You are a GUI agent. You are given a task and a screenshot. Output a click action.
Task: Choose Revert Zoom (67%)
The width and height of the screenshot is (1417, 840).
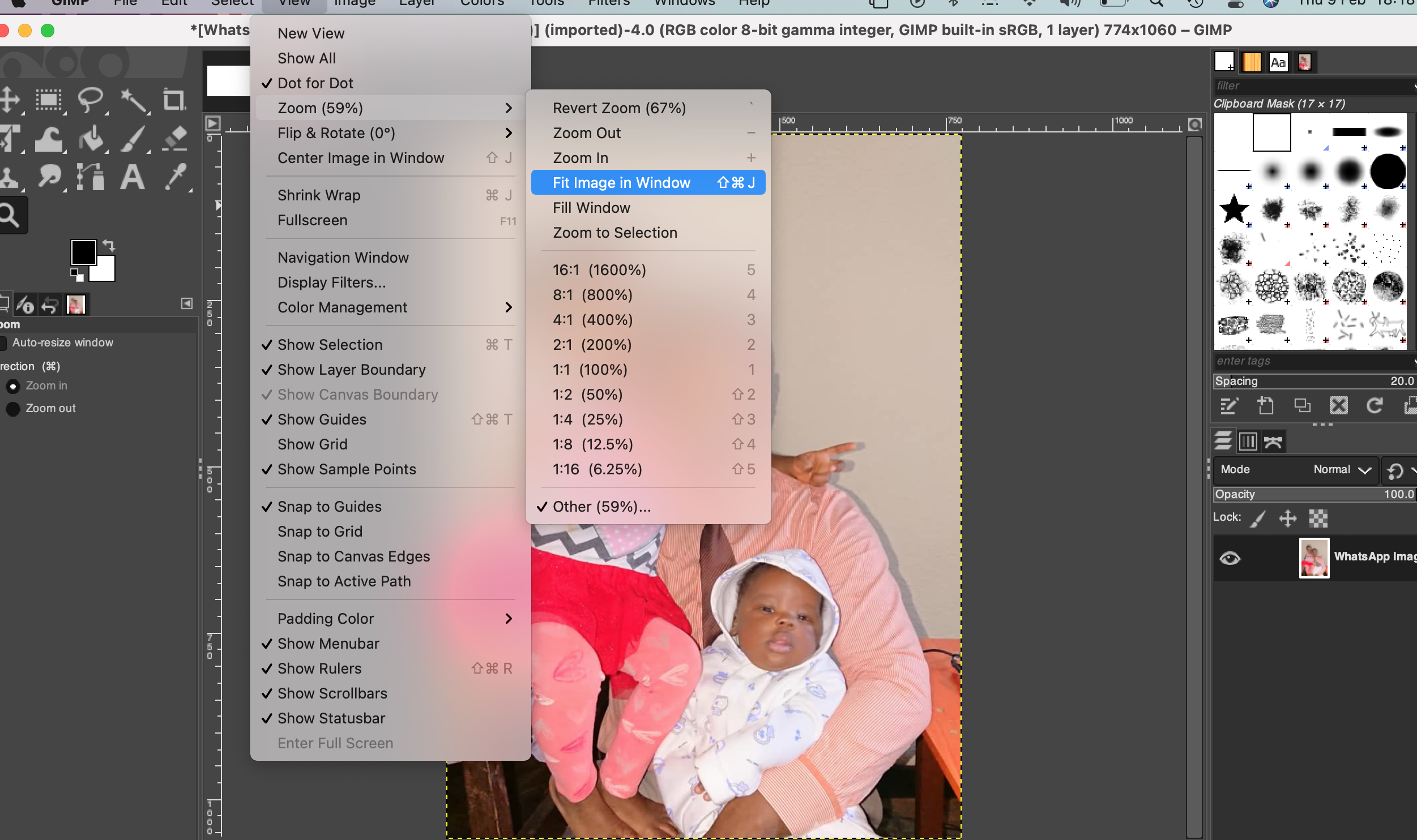(648, 108)
